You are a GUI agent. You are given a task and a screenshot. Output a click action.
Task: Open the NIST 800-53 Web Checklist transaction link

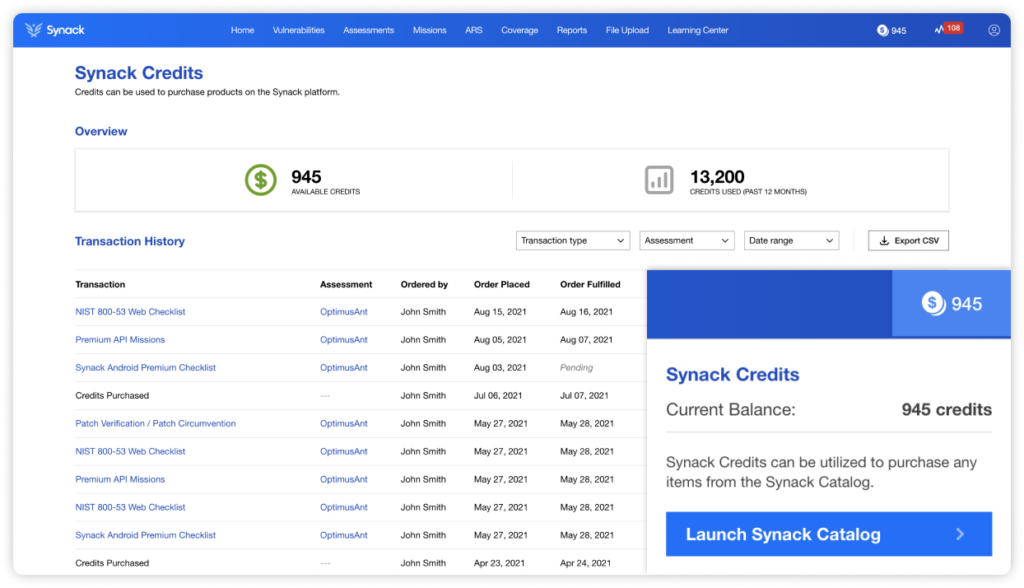[131, 311]
